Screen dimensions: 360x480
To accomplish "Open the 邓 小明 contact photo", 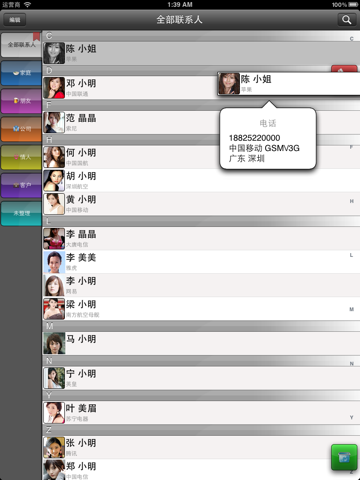I will pos(54,88).
